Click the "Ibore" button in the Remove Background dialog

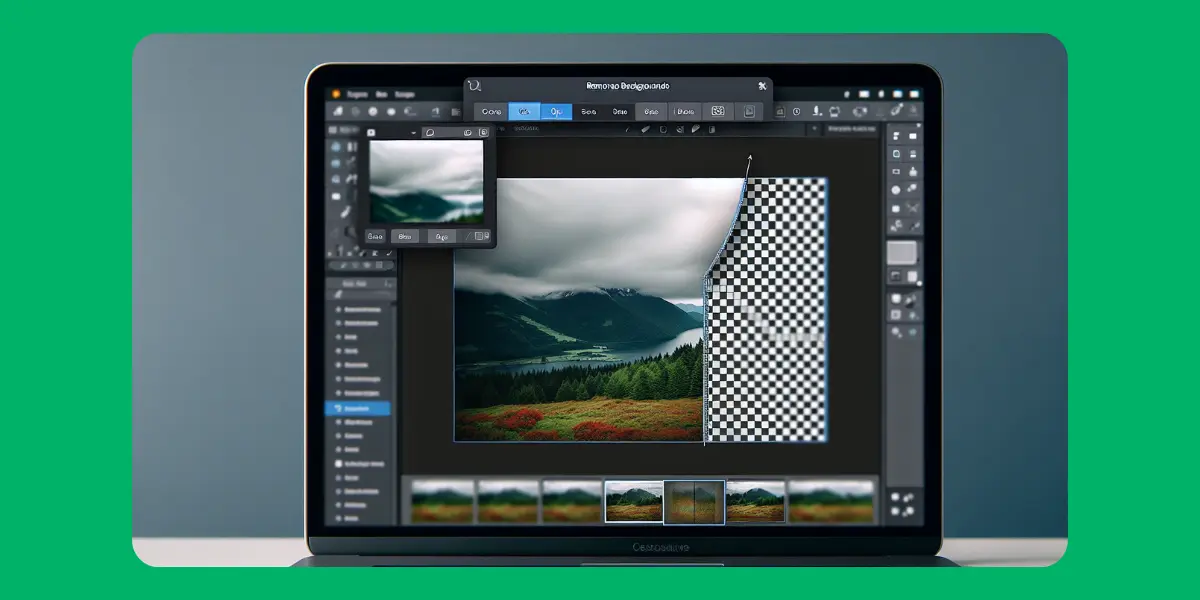(x=684, y=112)
